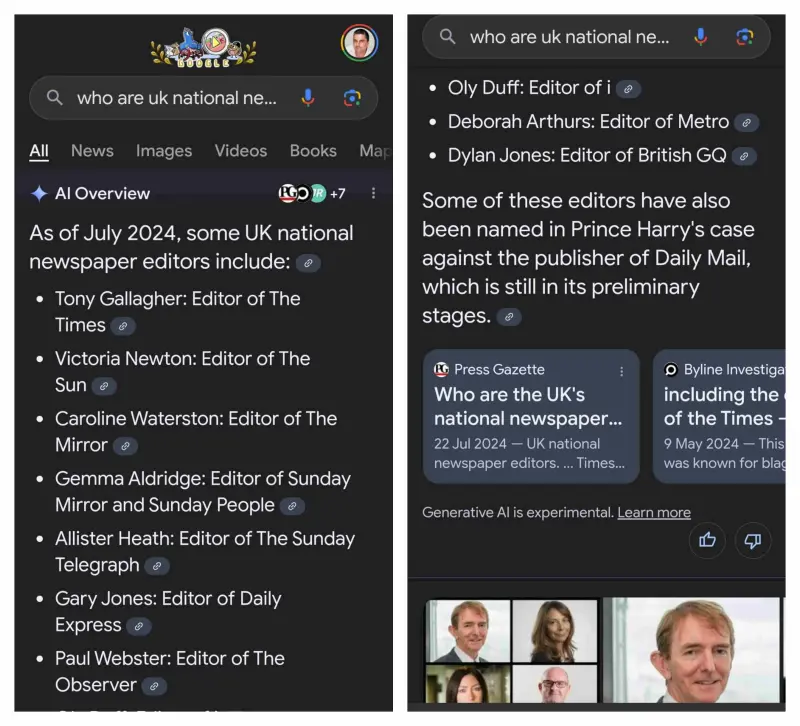Click the thumbs up feedback button
This screenshot has height=726, width=800.
[707, 540]
